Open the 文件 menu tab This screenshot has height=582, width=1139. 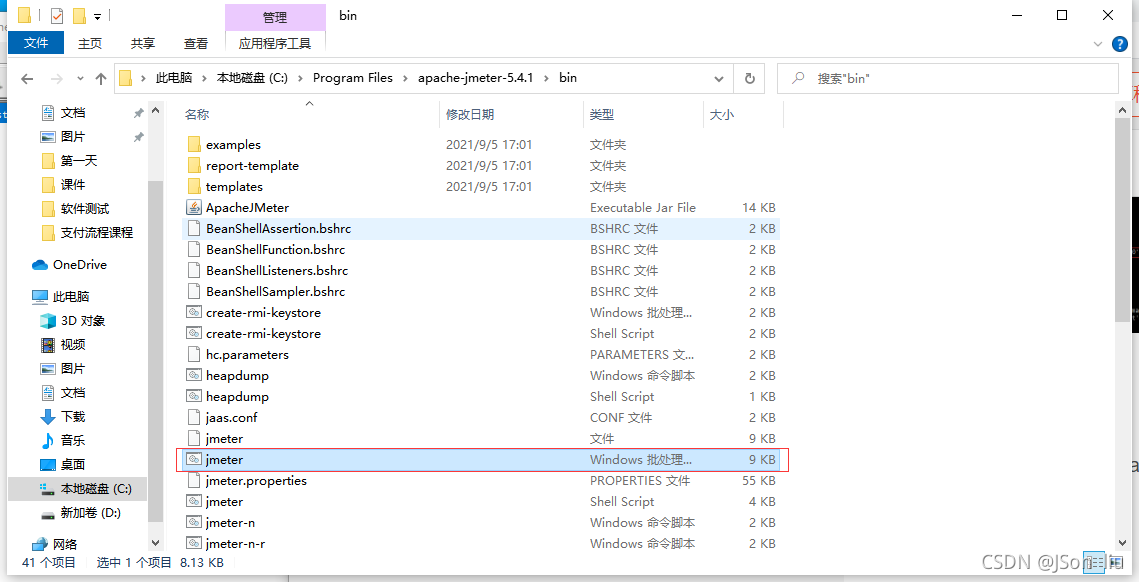pyautogui.click(x=36, y=44)
